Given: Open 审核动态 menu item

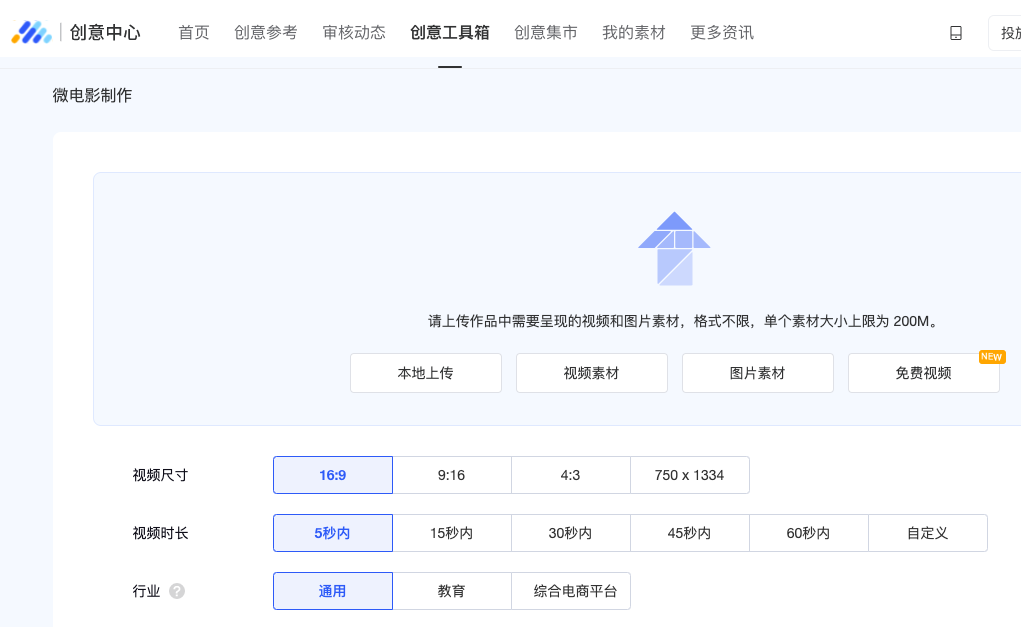Looking at the screenshot, I should tap(354, 33).
